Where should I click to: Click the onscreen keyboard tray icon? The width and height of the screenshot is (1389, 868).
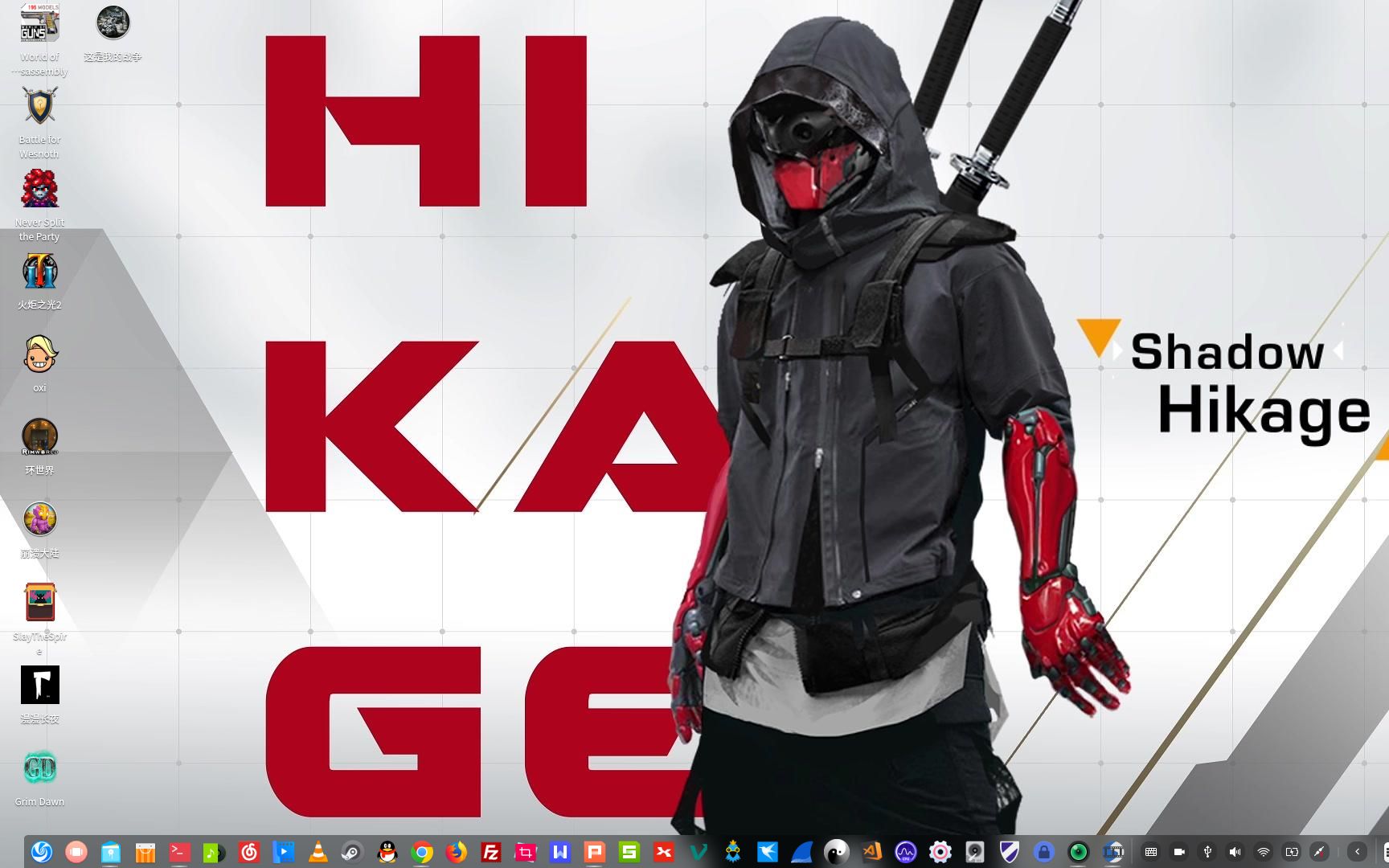tap(1151, 851)
